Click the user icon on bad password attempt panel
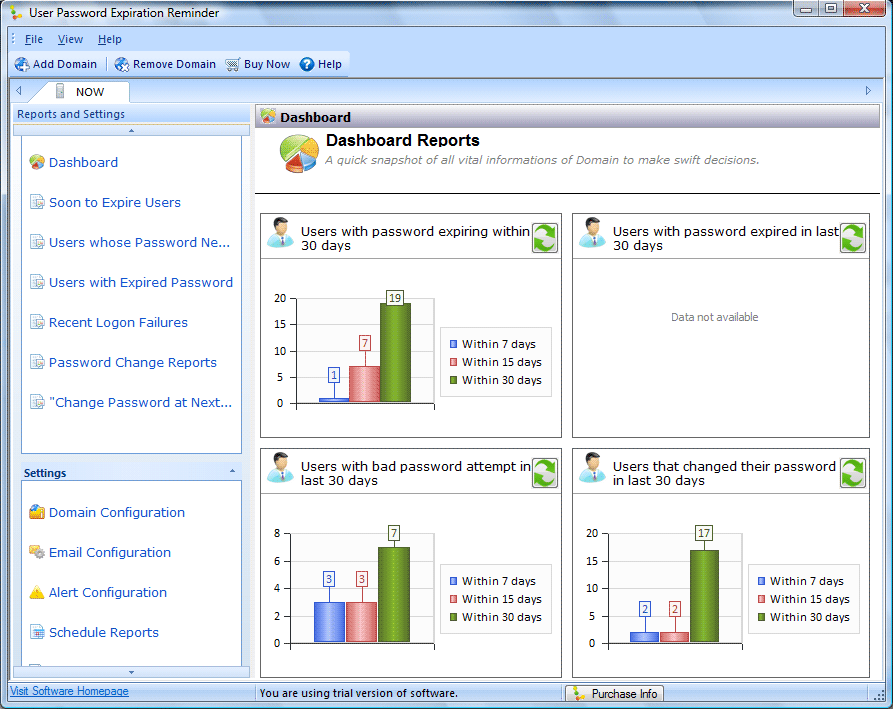The image size is (893, 710). pos(280,468)
